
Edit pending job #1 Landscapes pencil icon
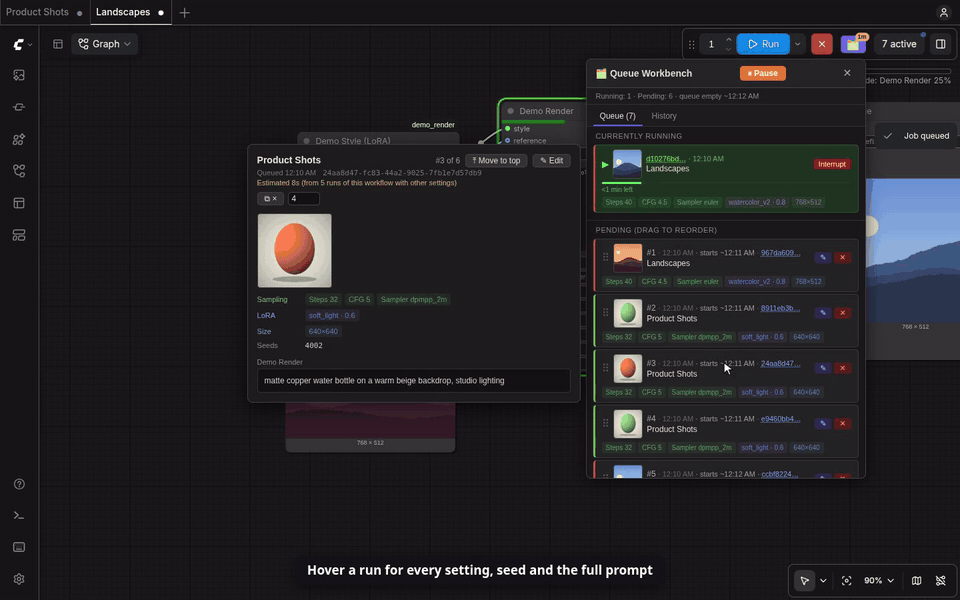(x=823, y=257)
